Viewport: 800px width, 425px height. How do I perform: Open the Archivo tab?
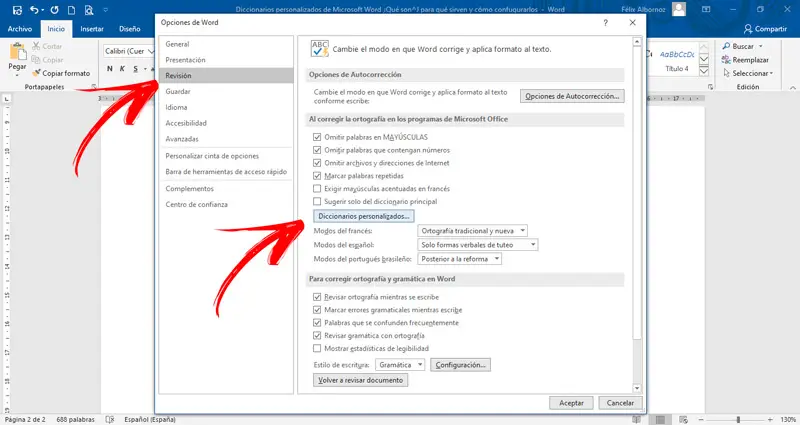click(20, 29)
